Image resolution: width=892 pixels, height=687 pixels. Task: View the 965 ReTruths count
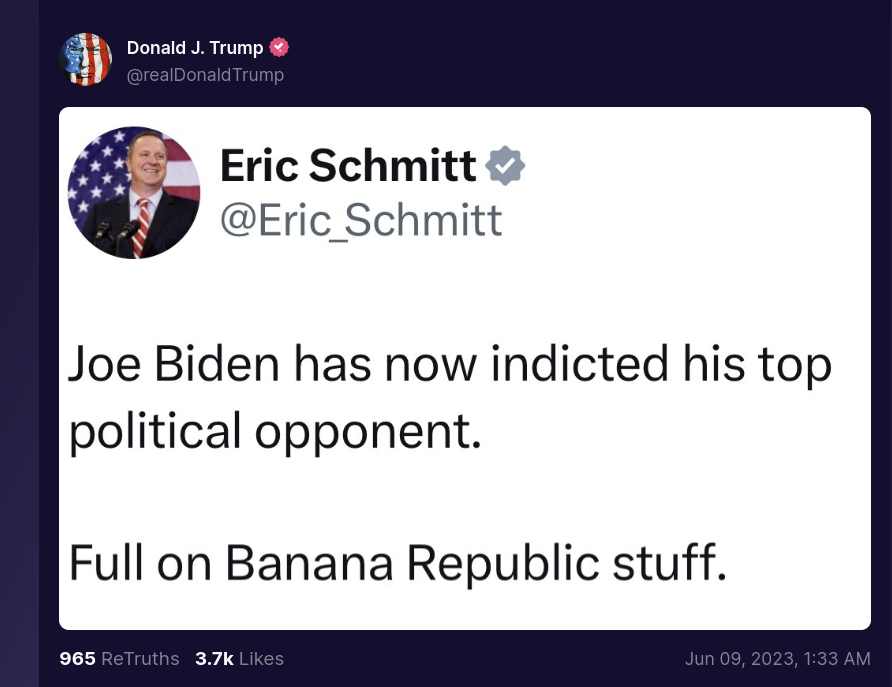pos(119,659)
